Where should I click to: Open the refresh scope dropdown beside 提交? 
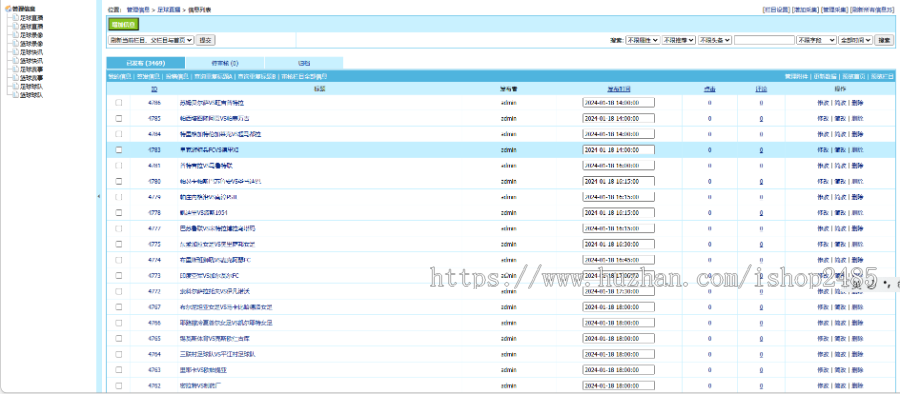pos(151,40)
